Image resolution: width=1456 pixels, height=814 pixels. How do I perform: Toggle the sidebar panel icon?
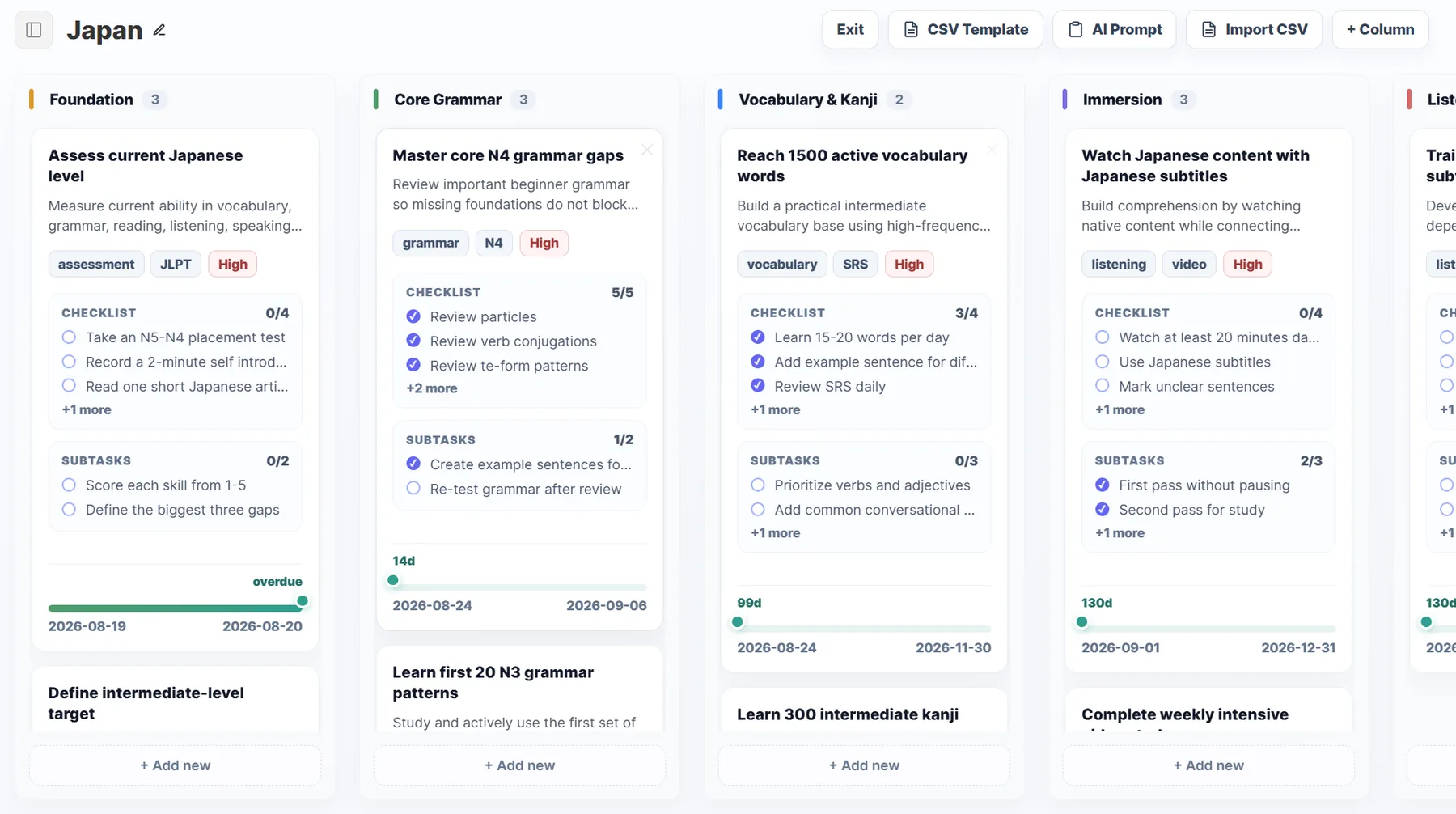[34, 30]
